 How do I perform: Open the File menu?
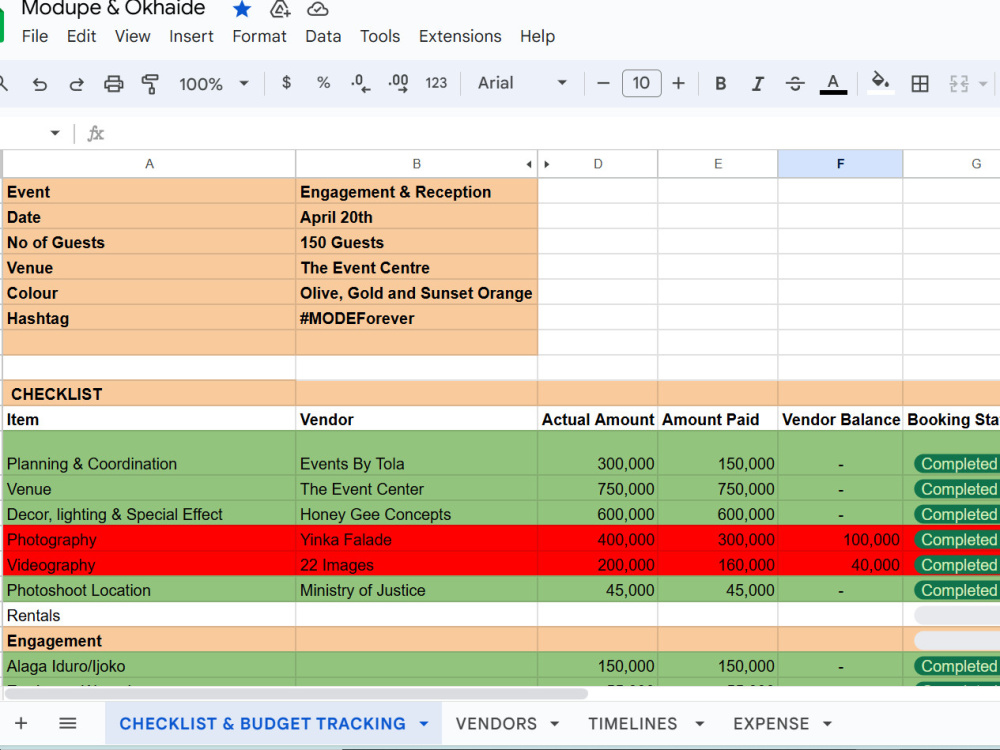tap(34, 36)
